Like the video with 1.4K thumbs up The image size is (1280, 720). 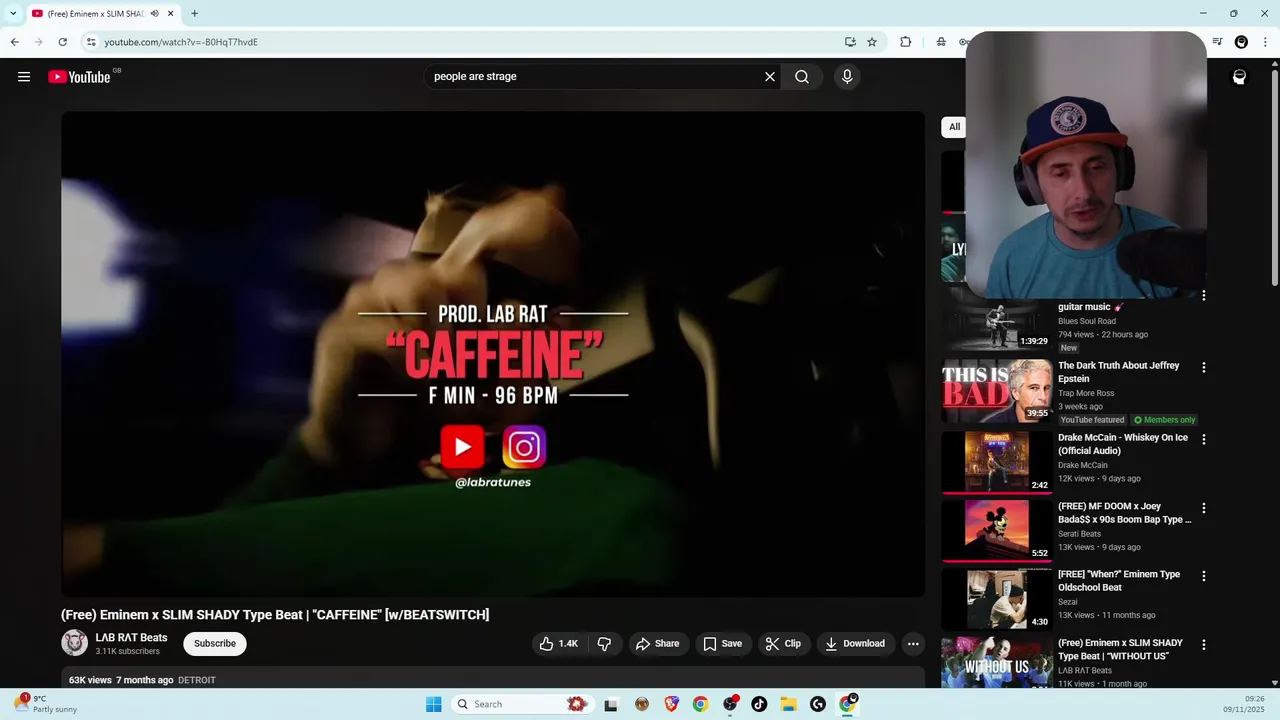tap(559, 644)
